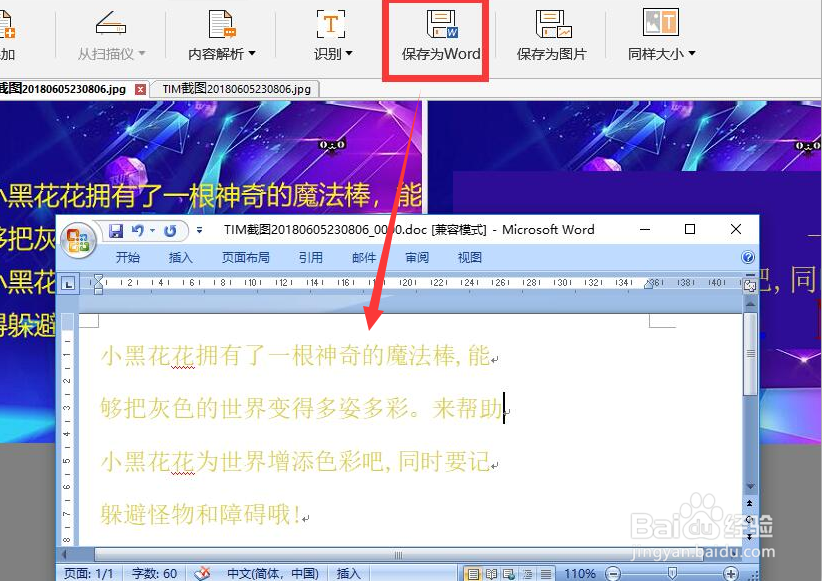Viewport: 822px width, 581px height.
Task: Switch to the 插入 ribbon tab
Action: tap(181, 257)
